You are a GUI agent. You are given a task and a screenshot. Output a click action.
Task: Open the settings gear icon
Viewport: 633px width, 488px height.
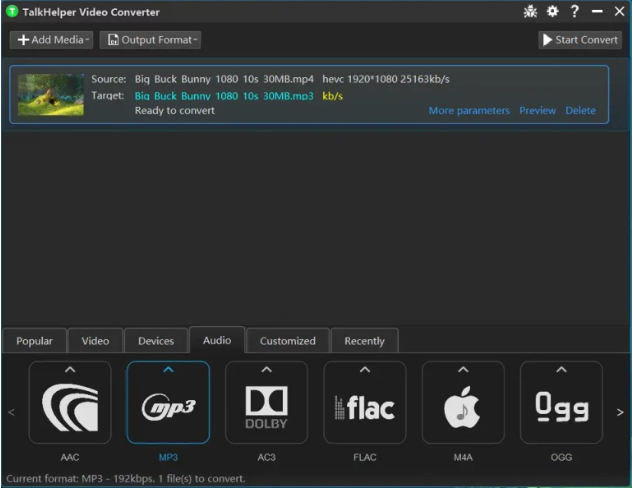coord(552,11)
